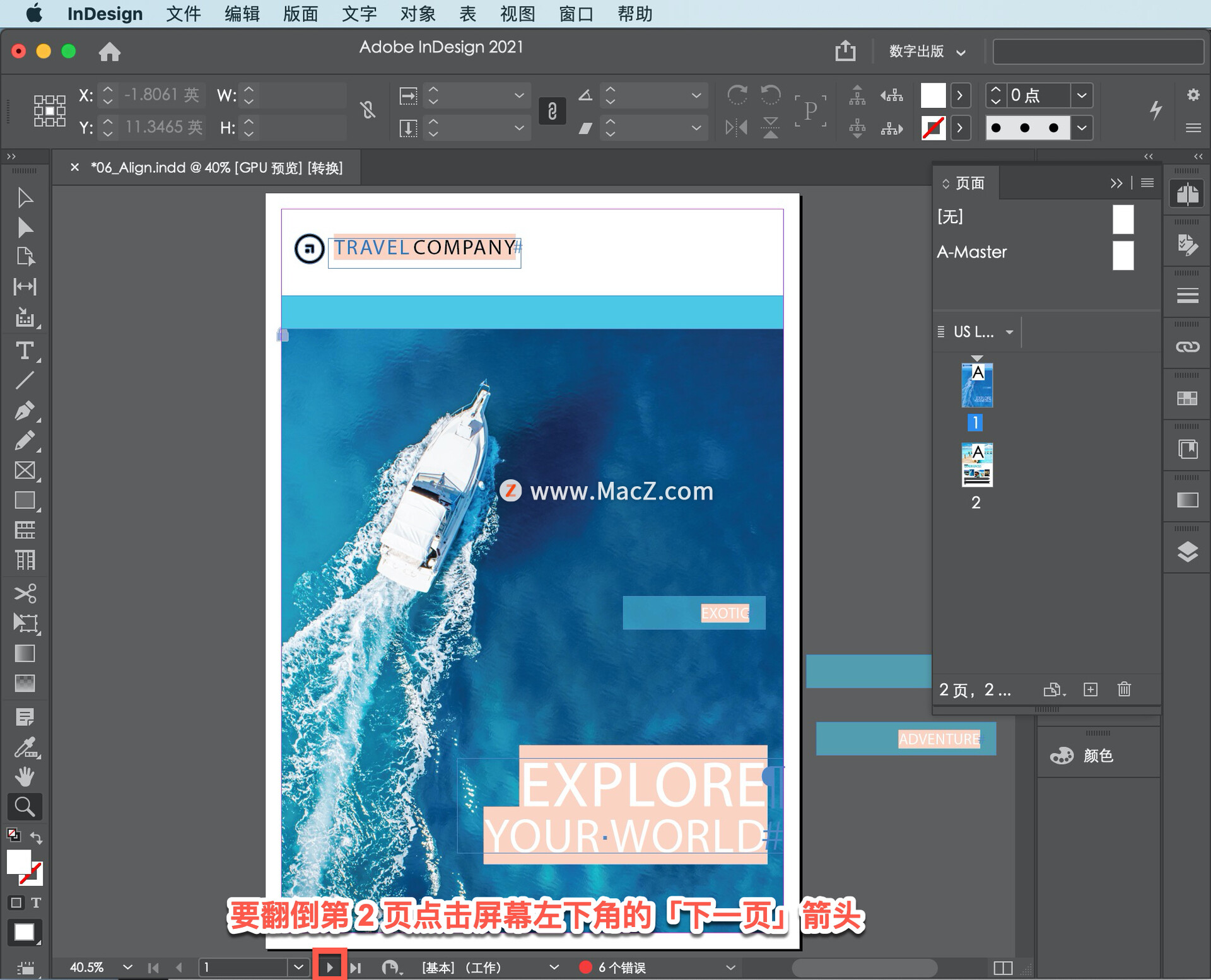Viewport: 1211px width, 980px height.
Task: Open the Layers panel in the right dock
Action: click(x=1188, y=552)
